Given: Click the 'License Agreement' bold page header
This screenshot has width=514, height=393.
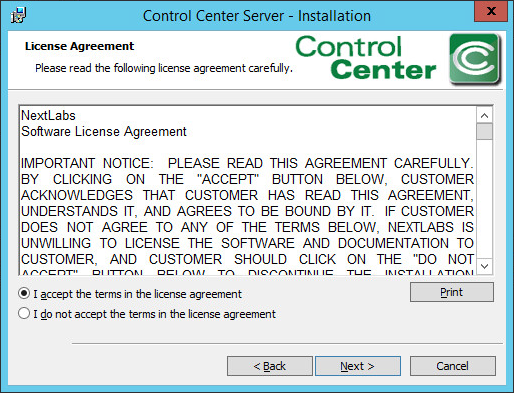Looking at the screenshot, I should coord(79,46).
